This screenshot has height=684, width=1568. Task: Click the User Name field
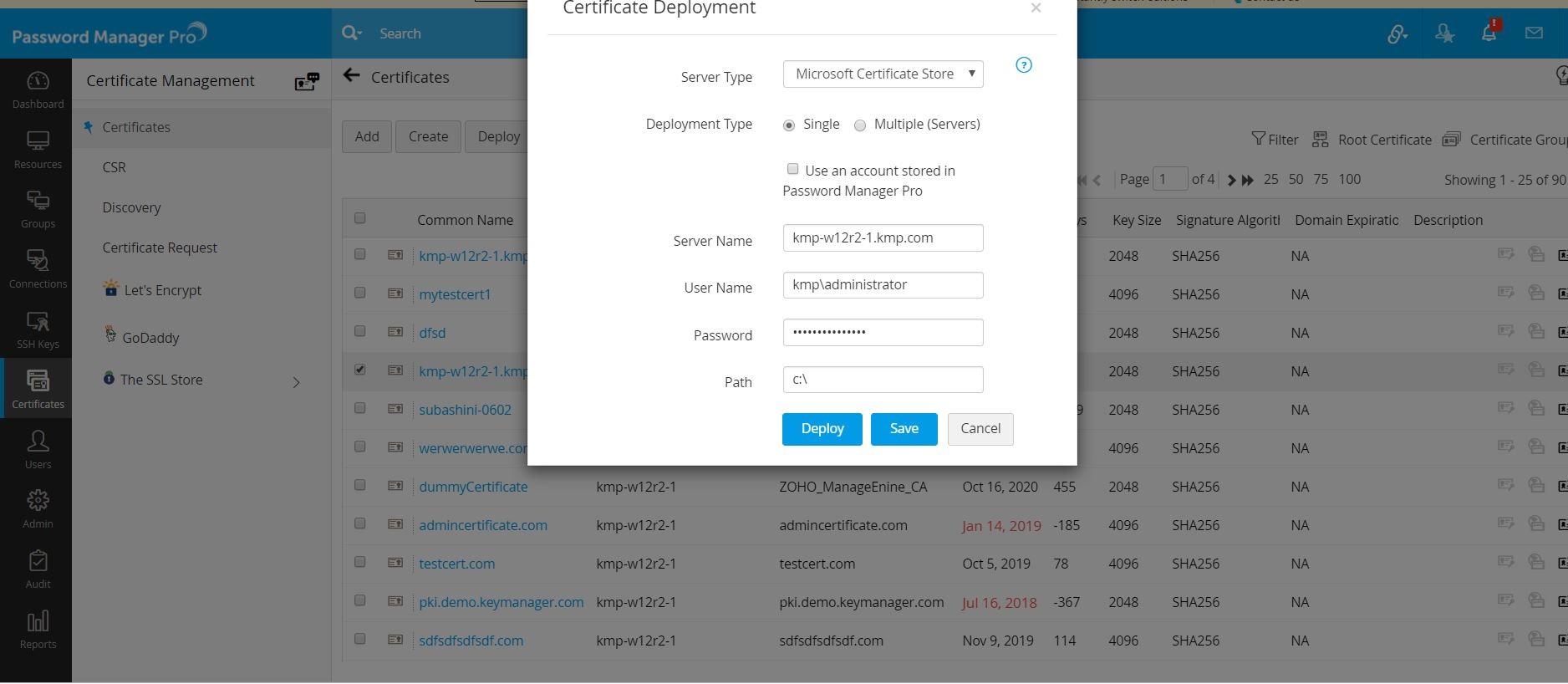883,284
